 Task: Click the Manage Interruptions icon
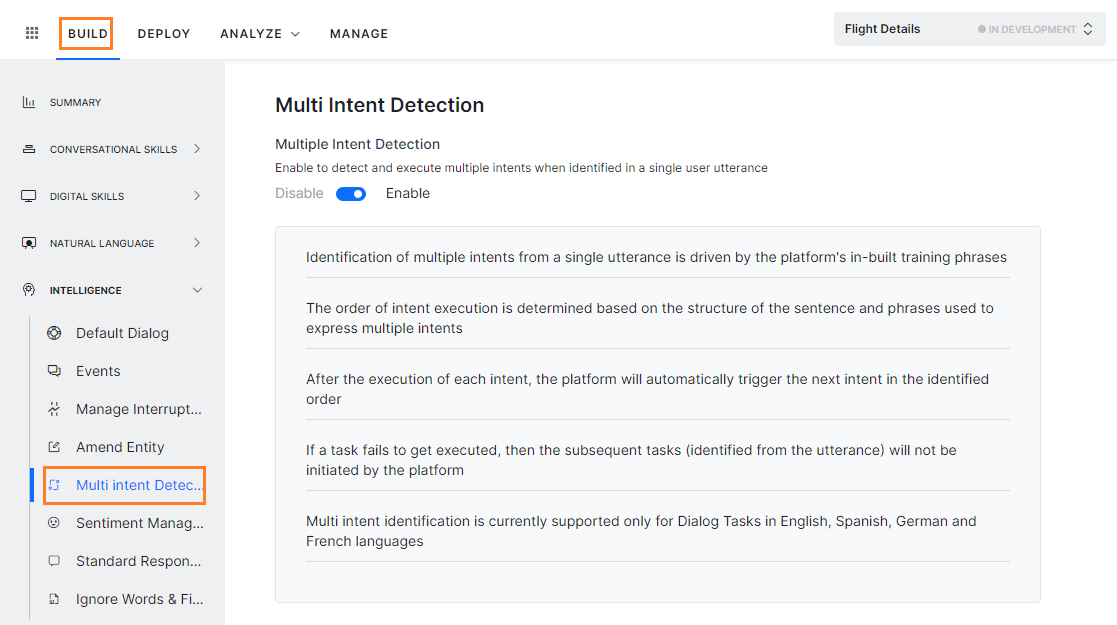click(56, 408)
